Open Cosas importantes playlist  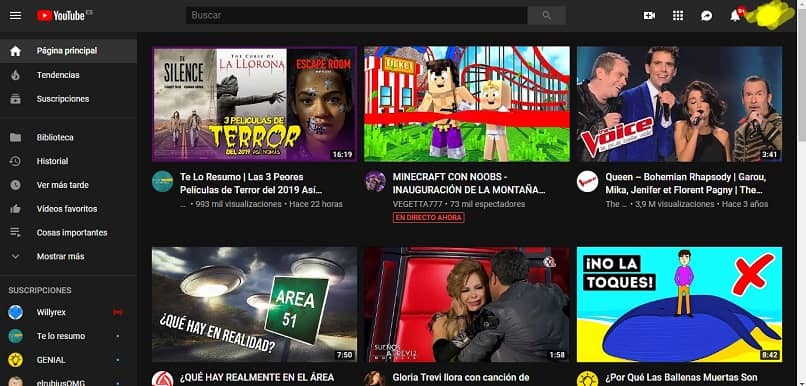click(x=68, y=232)
